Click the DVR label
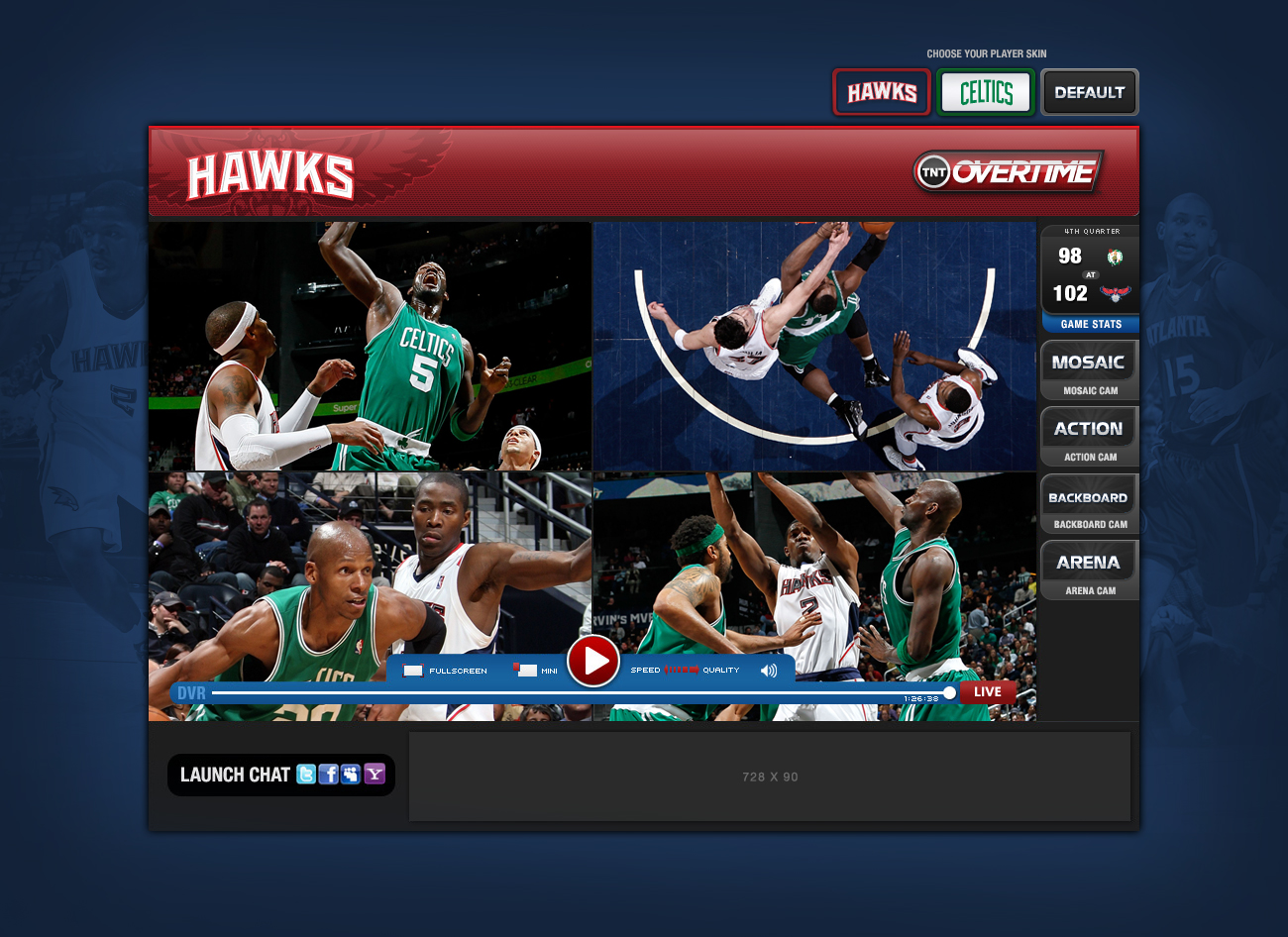 (x=191, y=693)
